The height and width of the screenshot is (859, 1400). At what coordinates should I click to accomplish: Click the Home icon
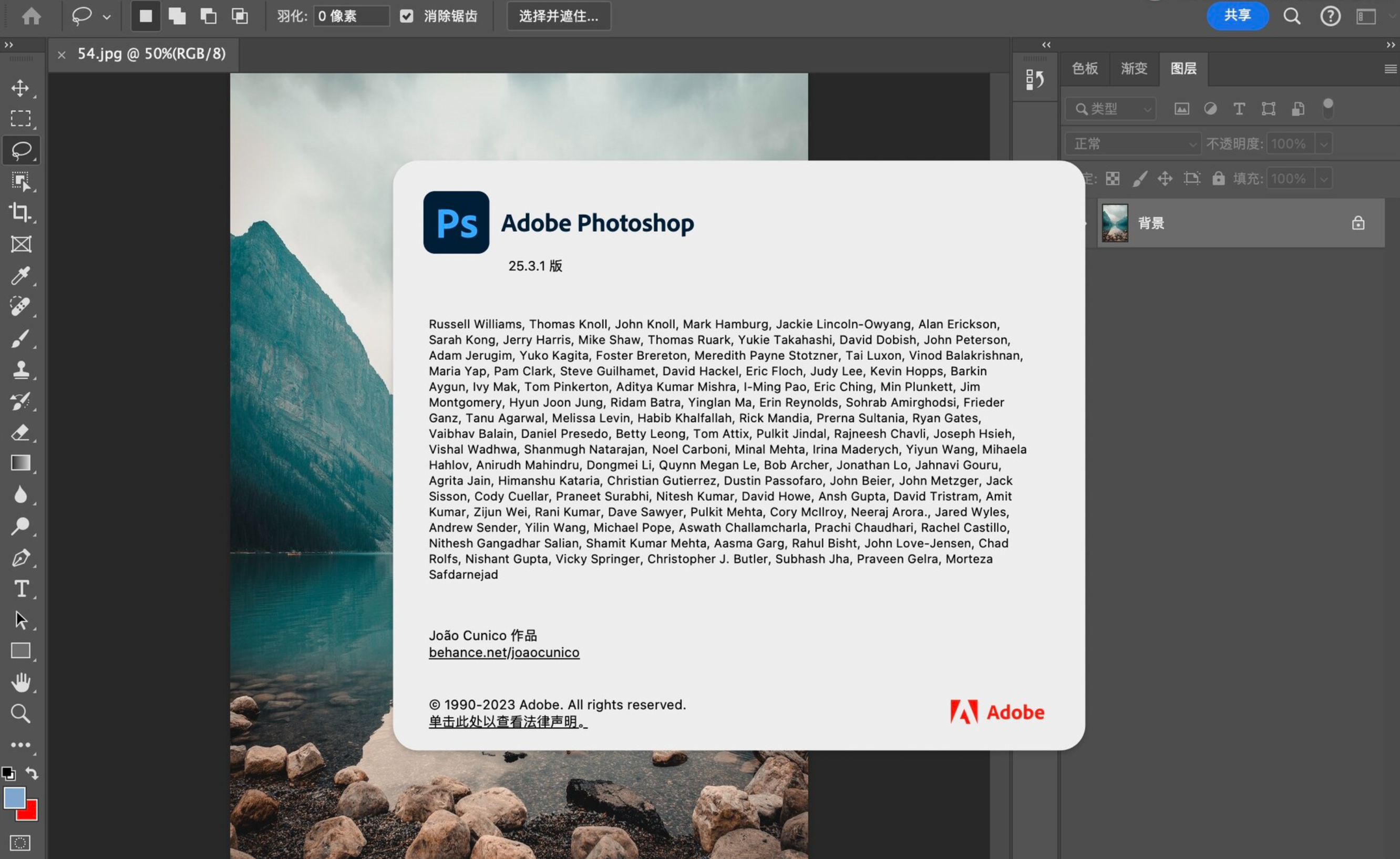(31, 16)
